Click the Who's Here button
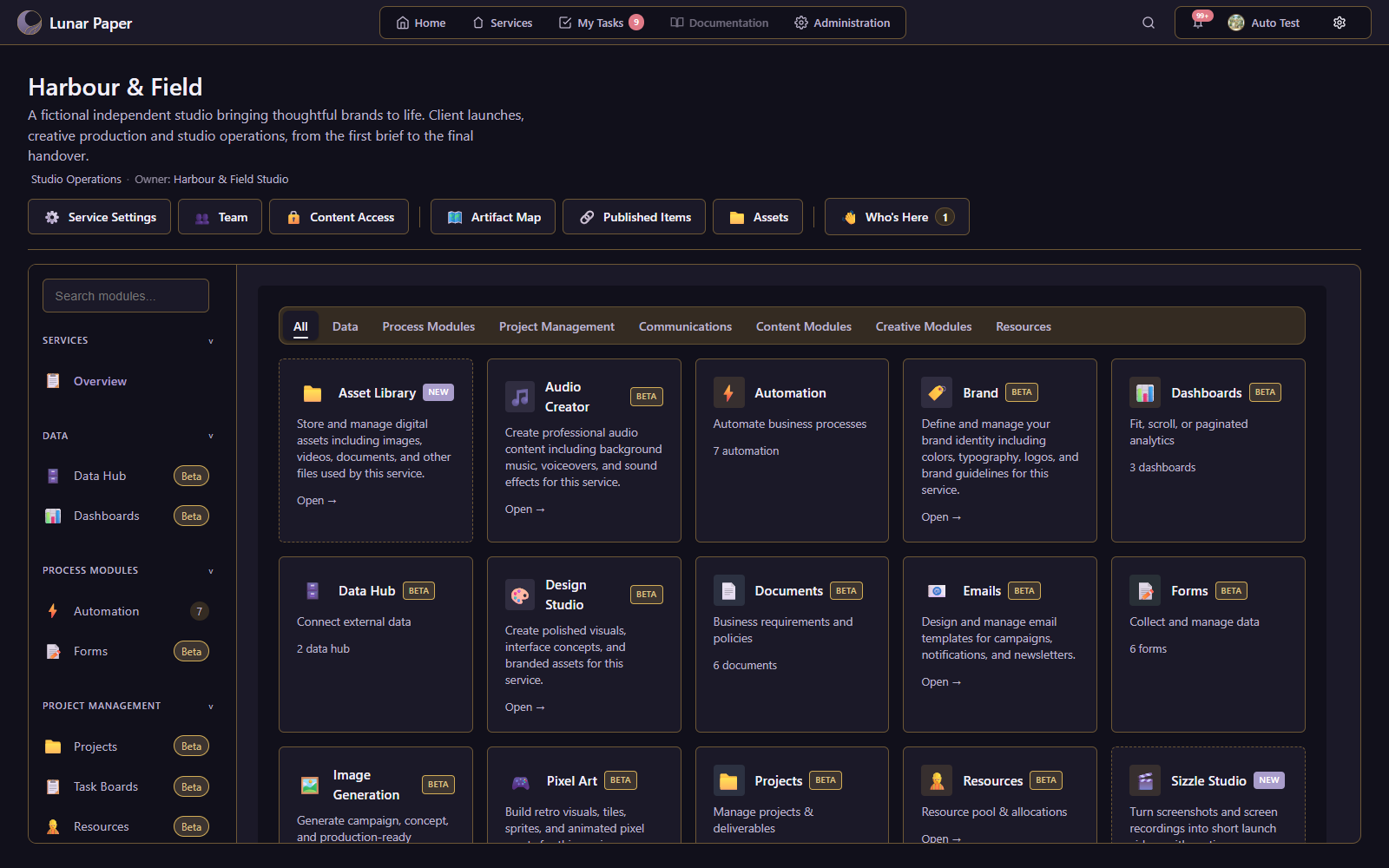 click(897, 217)
